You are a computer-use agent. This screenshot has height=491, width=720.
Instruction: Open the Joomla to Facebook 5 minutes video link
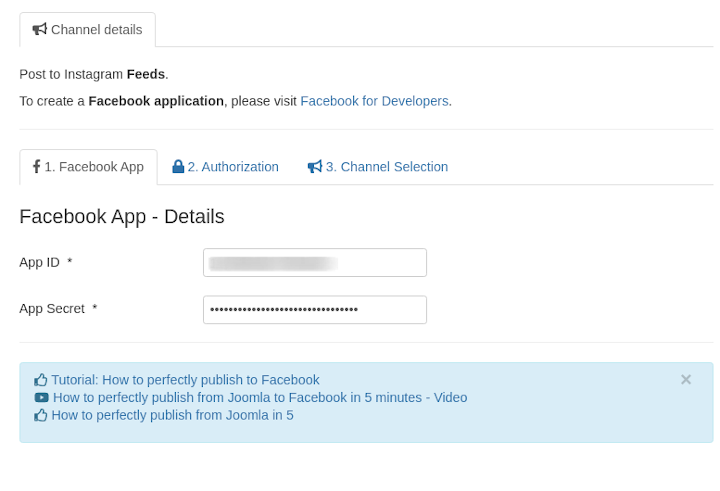[260, 397]
